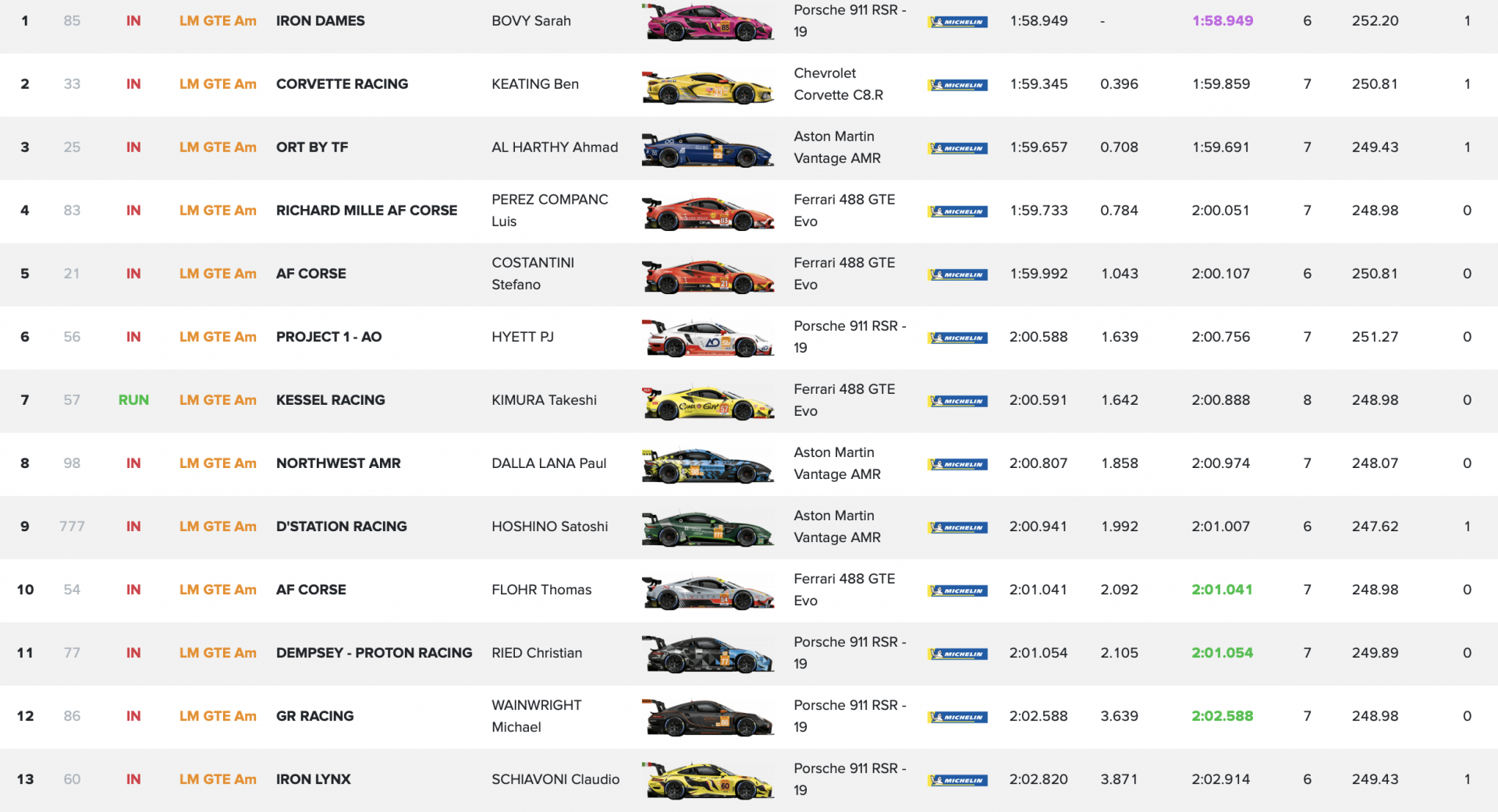The image size is (1498, 812).
Task: Click the green D'Station Racing car image
Action: (x=708, y=528)
